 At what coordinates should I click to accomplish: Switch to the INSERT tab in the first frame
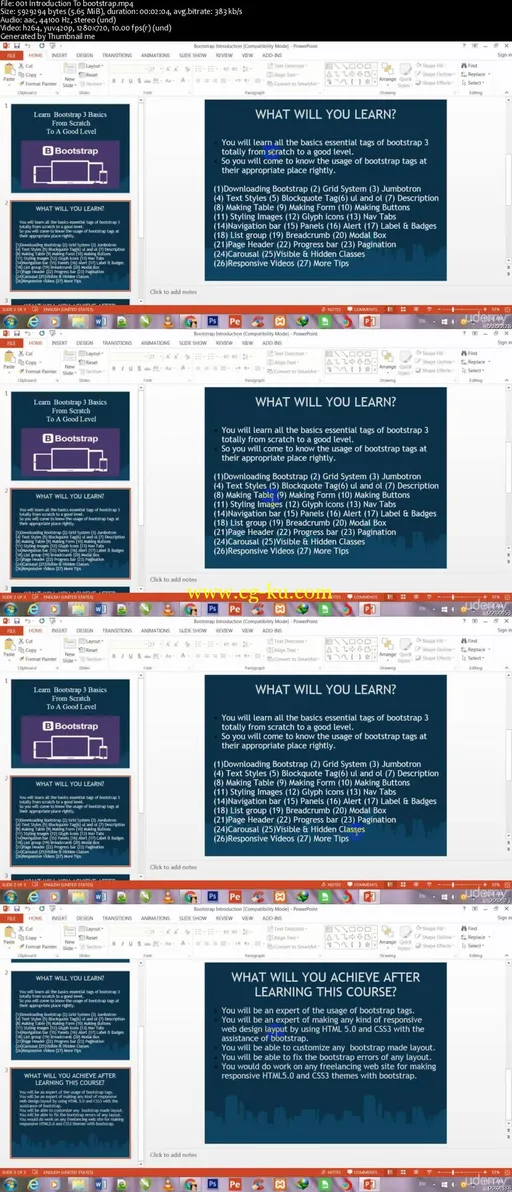coord(59,55)
